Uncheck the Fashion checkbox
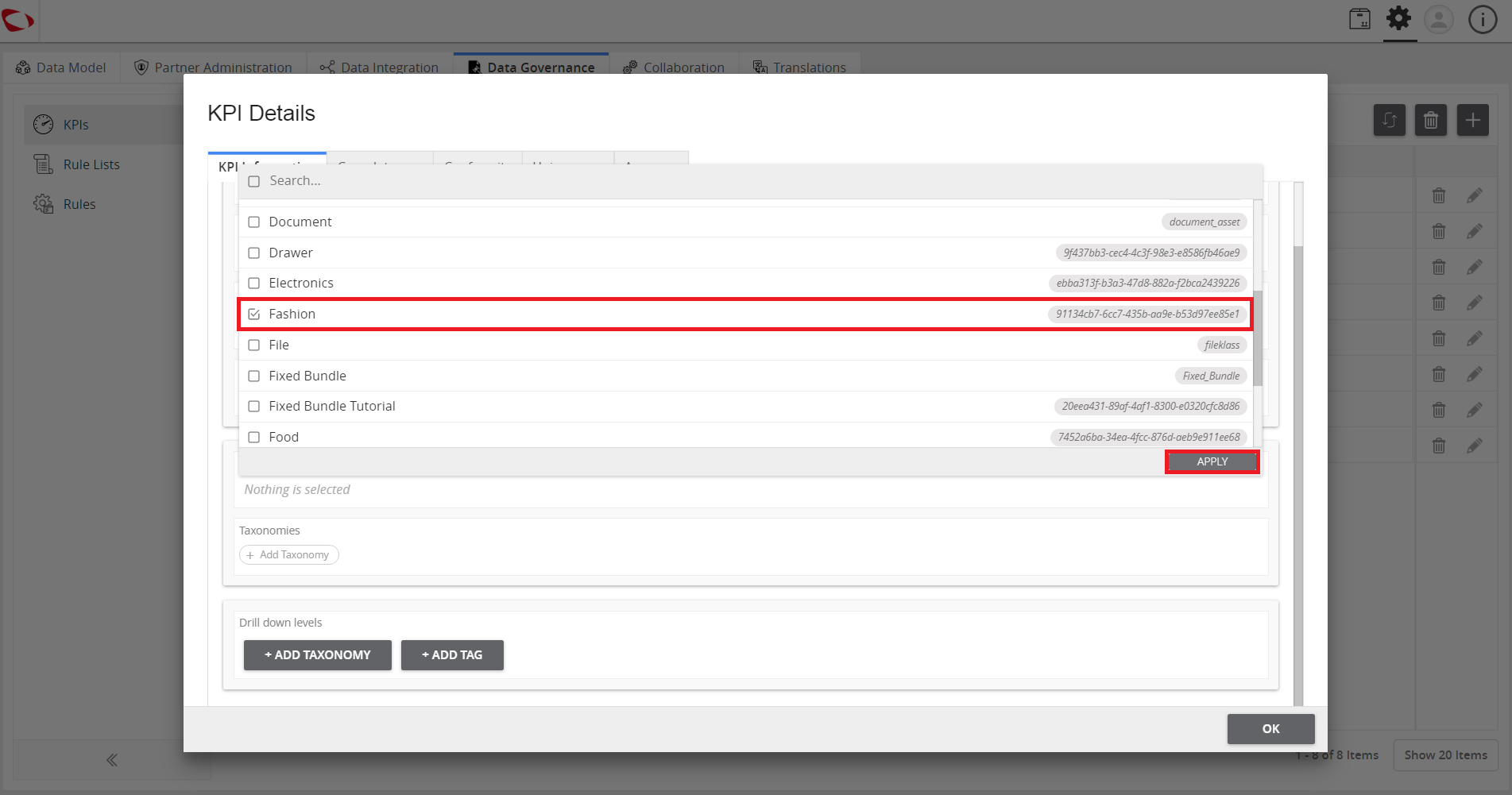Viewport: 1512px width, 795px height. click(x=254, y=314)
